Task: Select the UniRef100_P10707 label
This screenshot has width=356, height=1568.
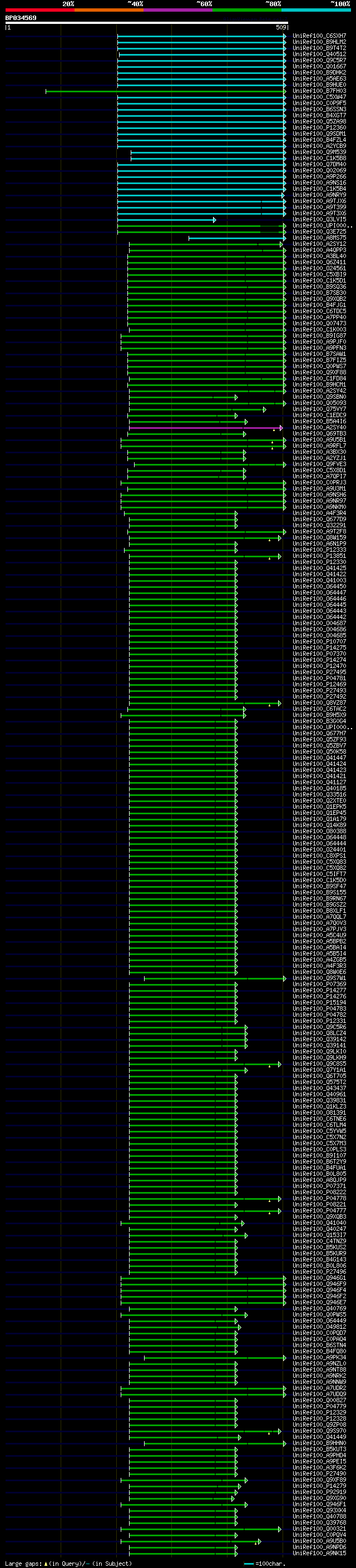Action: click(319, 641)
